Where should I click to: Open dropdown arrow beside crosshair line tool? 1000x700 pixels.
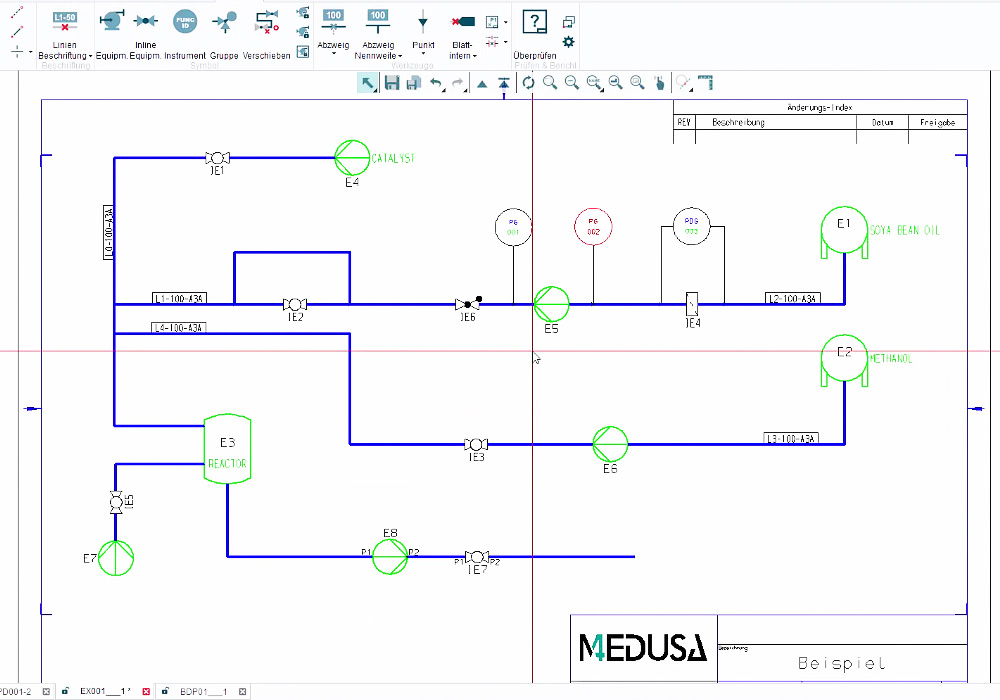click(x=31, y=52)
